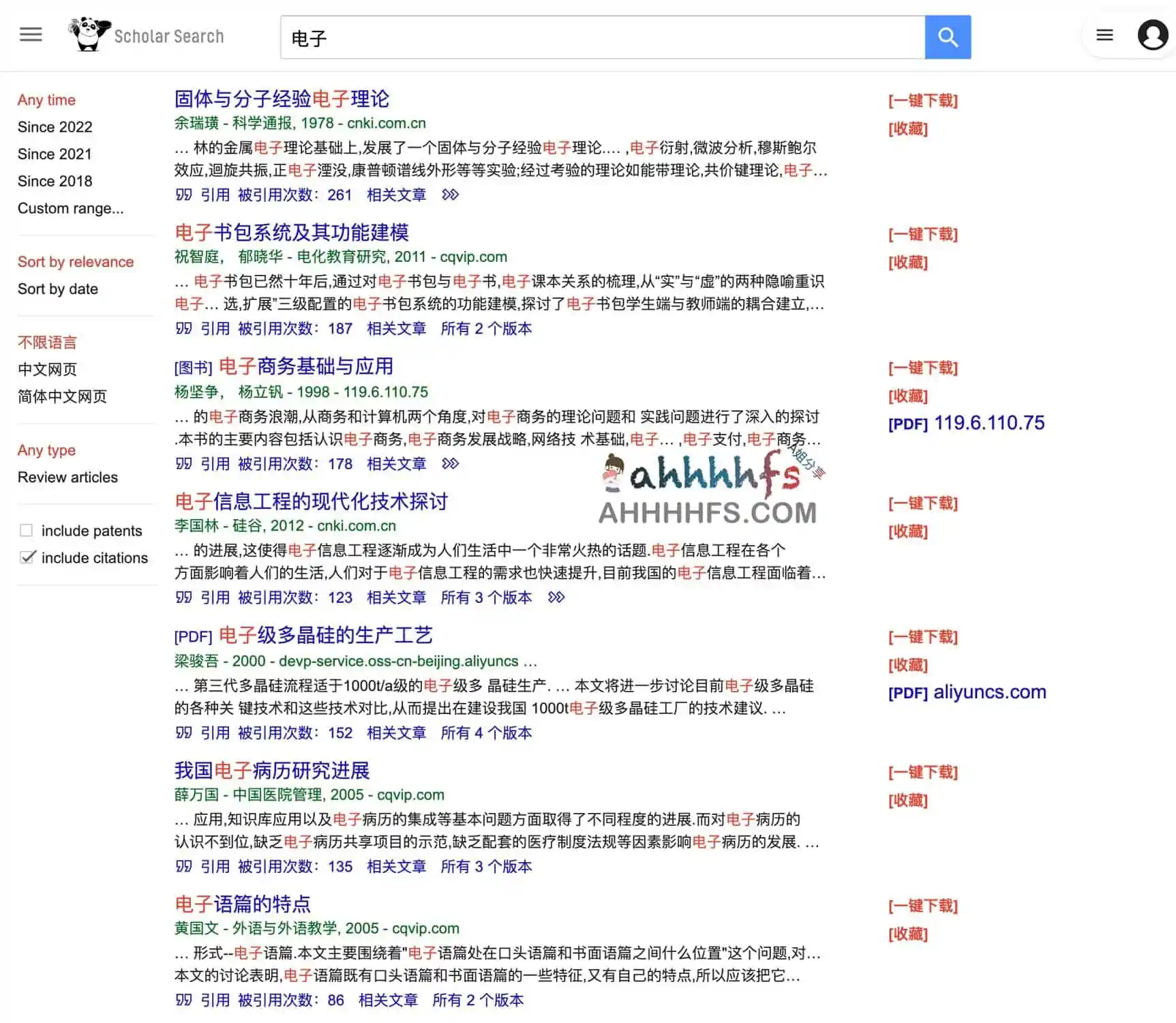Screen dimensions: 1176x1023
Task: Expand more results for 固体与分子经验电子理论
Action: click(449, 195)
